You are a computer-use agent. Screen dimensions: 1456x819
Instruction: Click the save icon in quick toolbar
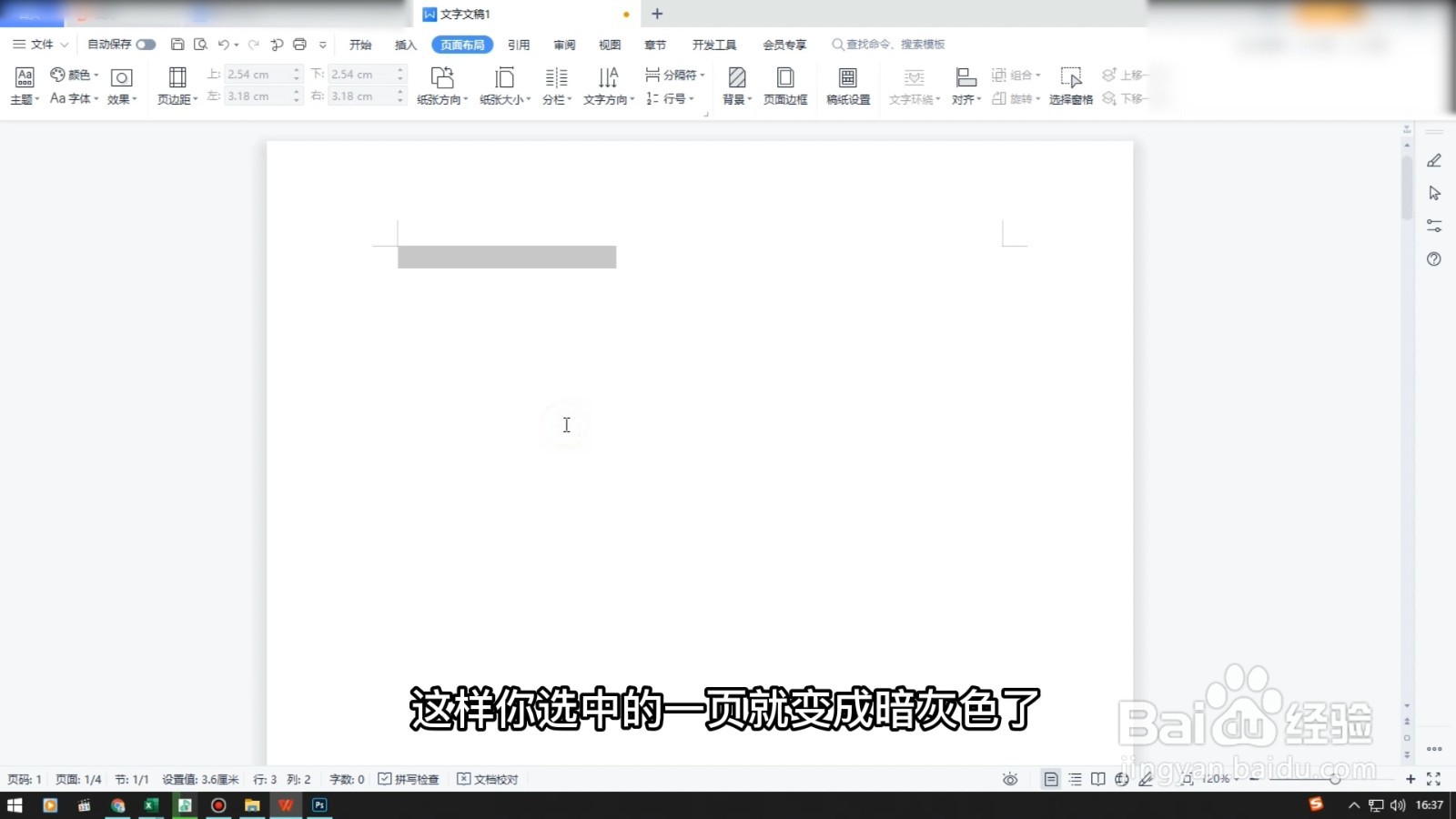click(177, 44)
